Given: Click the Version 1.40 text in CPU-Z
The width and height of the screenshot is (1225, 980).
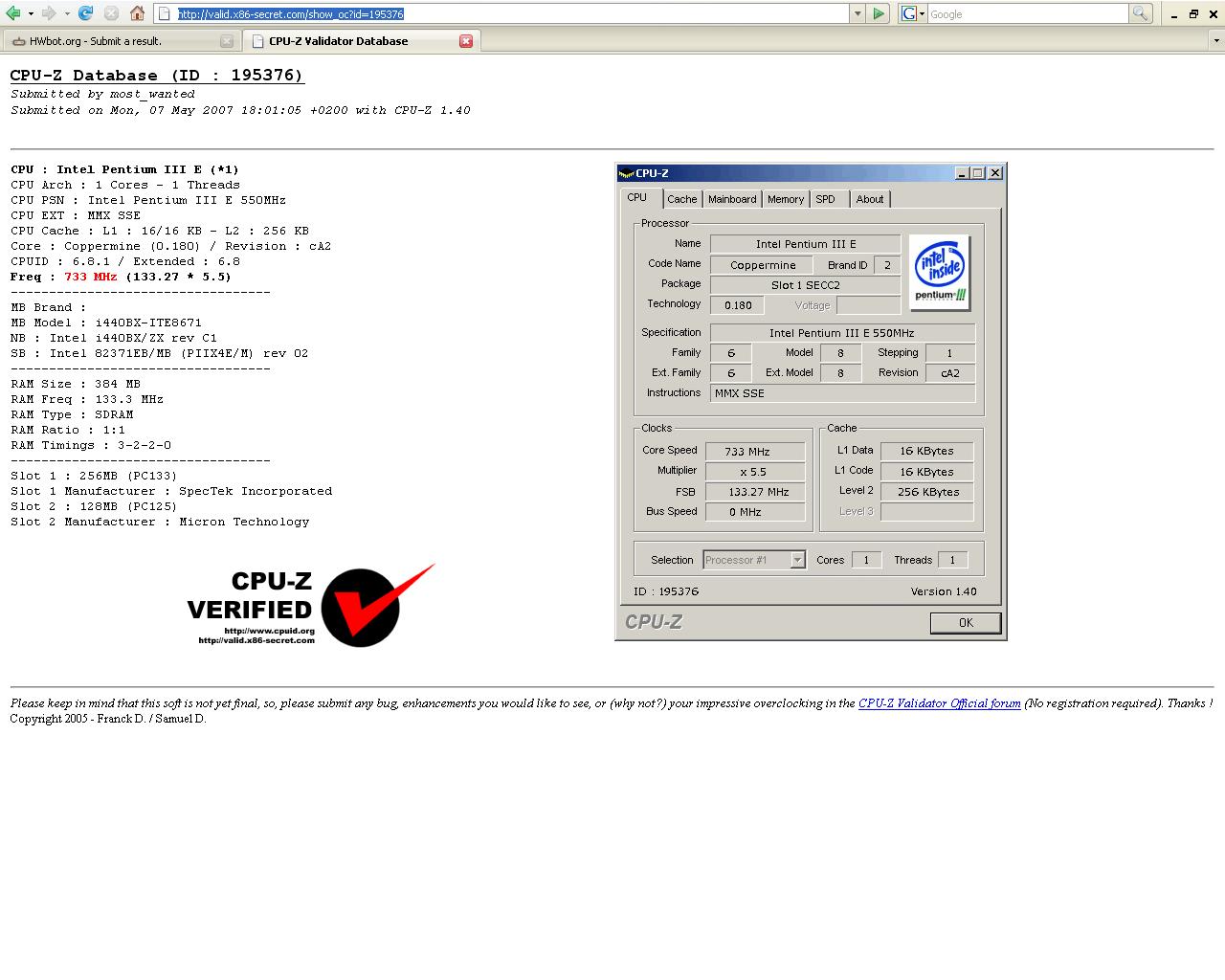Looking at the screenshot, I should click(x=944, y=591).
